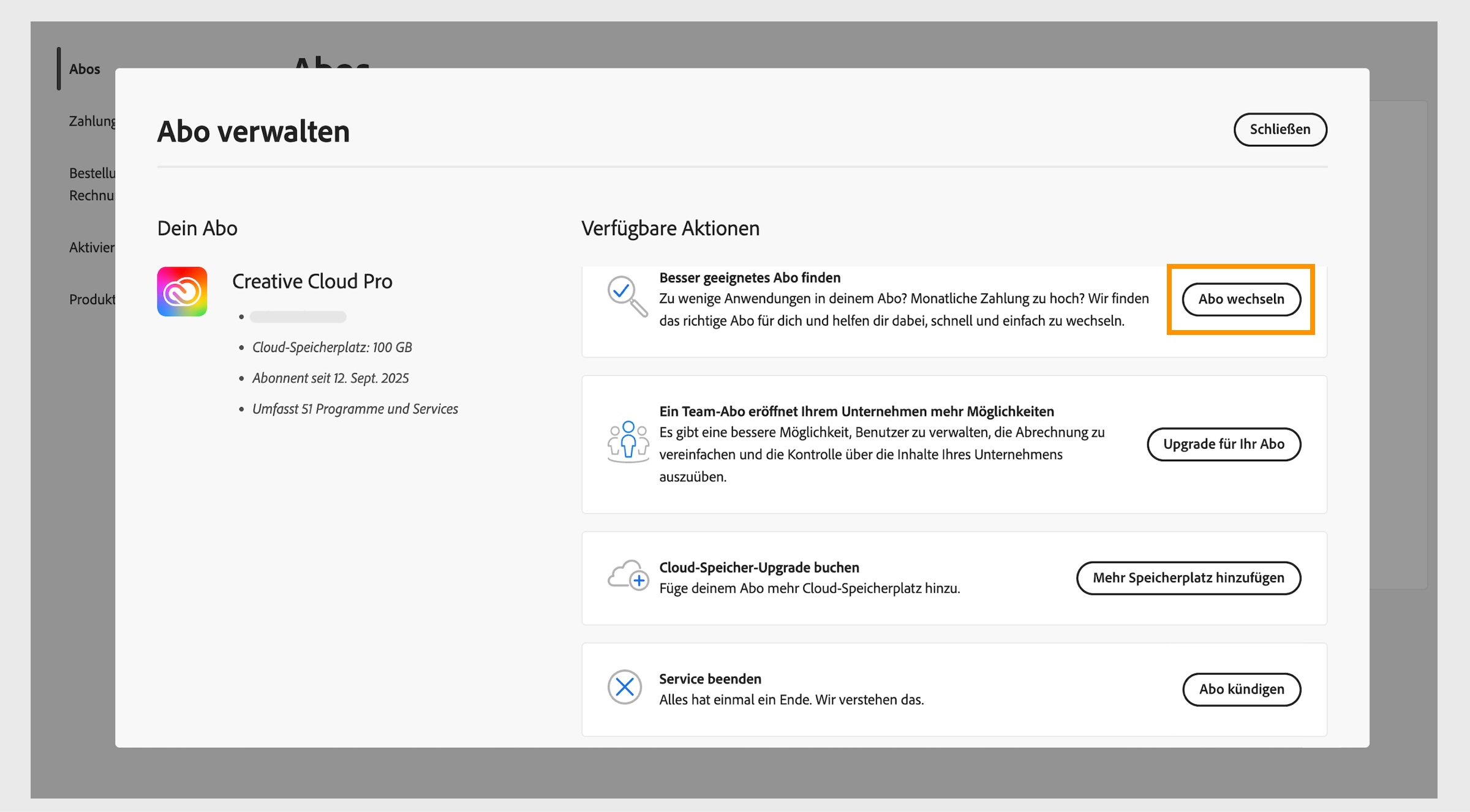The width and height of the screenshot is (1470, 812).
Task: Select Aktivier sidebar entry
Action: click(x=92, y=247)
